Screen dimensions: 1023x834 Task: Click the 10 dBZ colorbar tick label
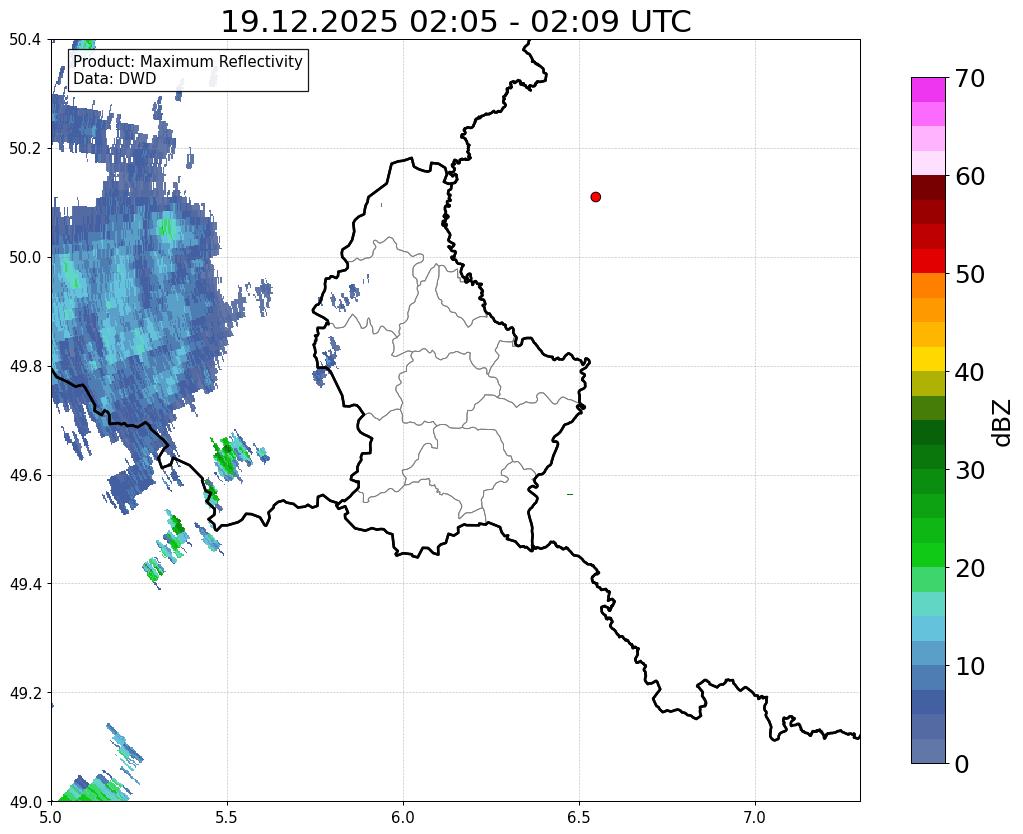coord(970,666)
